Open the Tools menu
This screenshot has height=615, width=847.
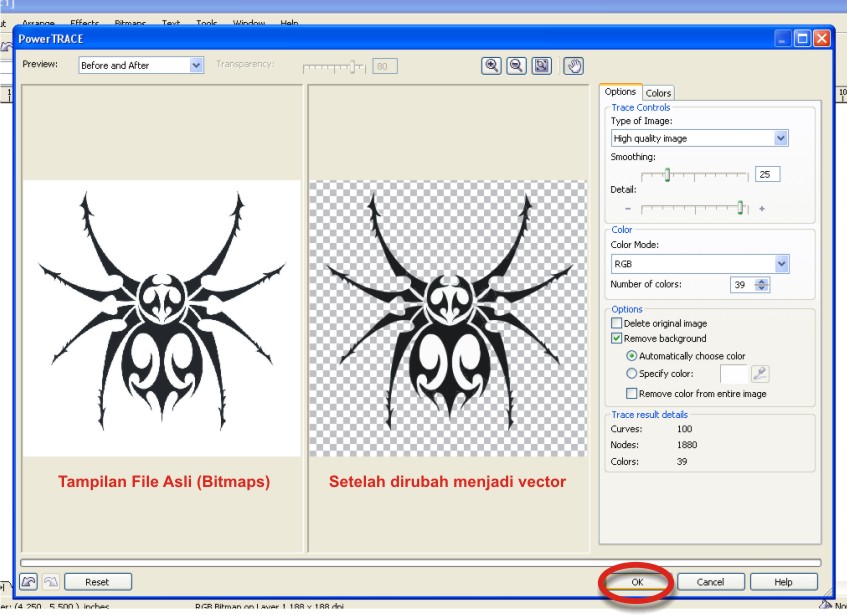click(206, 23)
